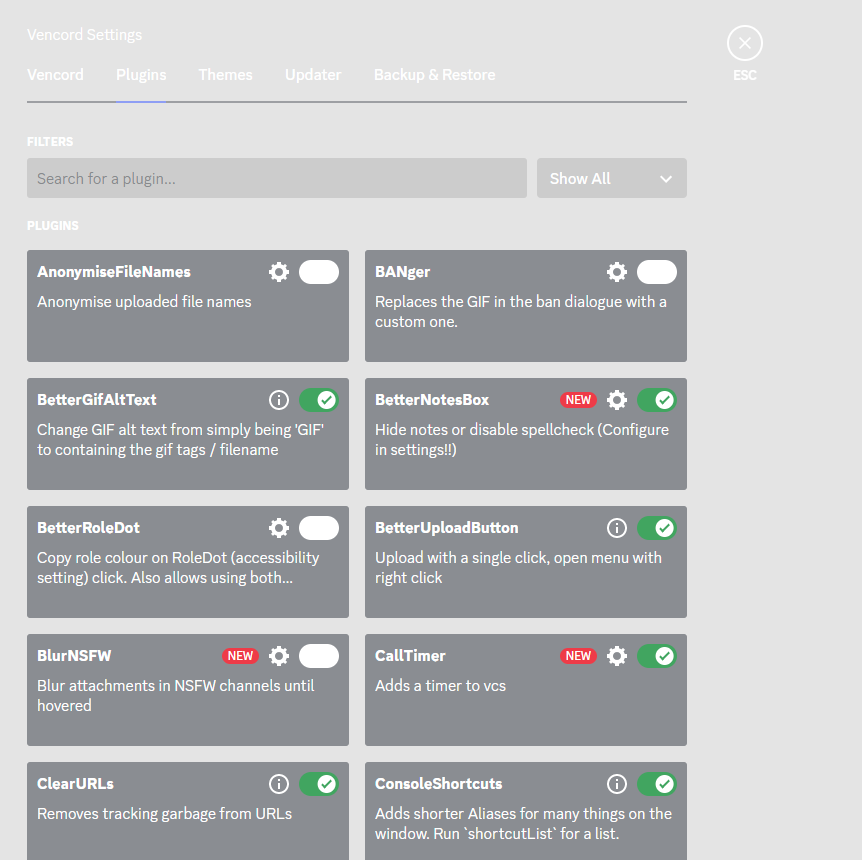Click the CallTimer plugin title
This screenshot has width=862, height=860.
[x=410, y=656]
